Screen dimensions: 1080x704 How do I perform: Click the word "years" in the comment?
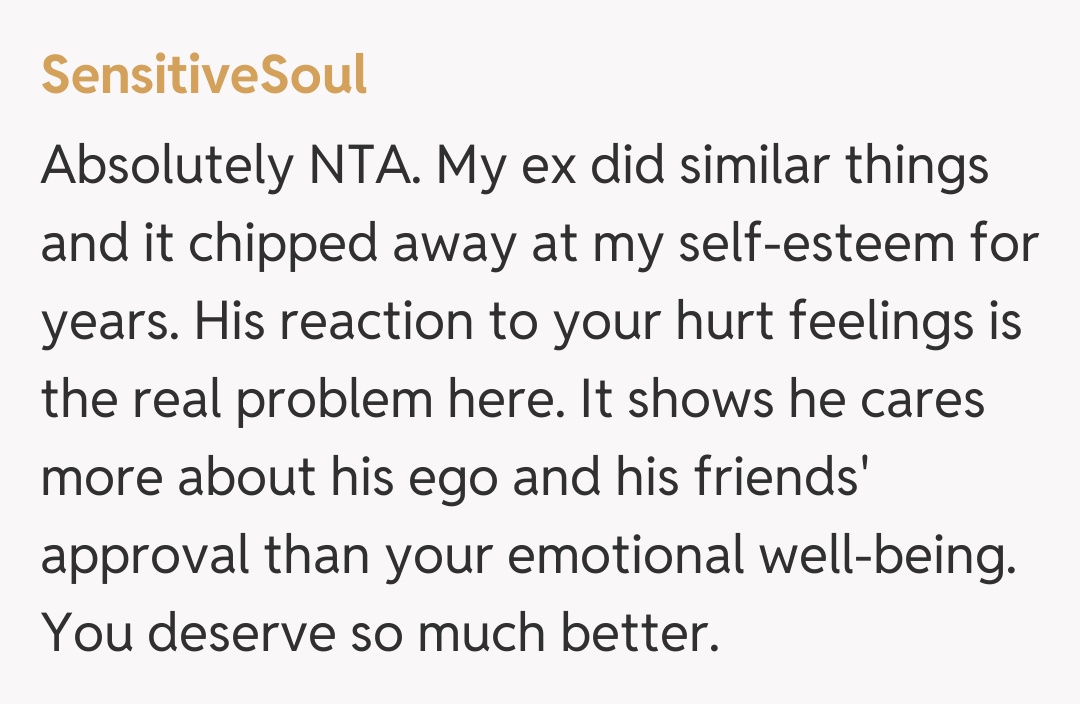click(x=106, y=323)
